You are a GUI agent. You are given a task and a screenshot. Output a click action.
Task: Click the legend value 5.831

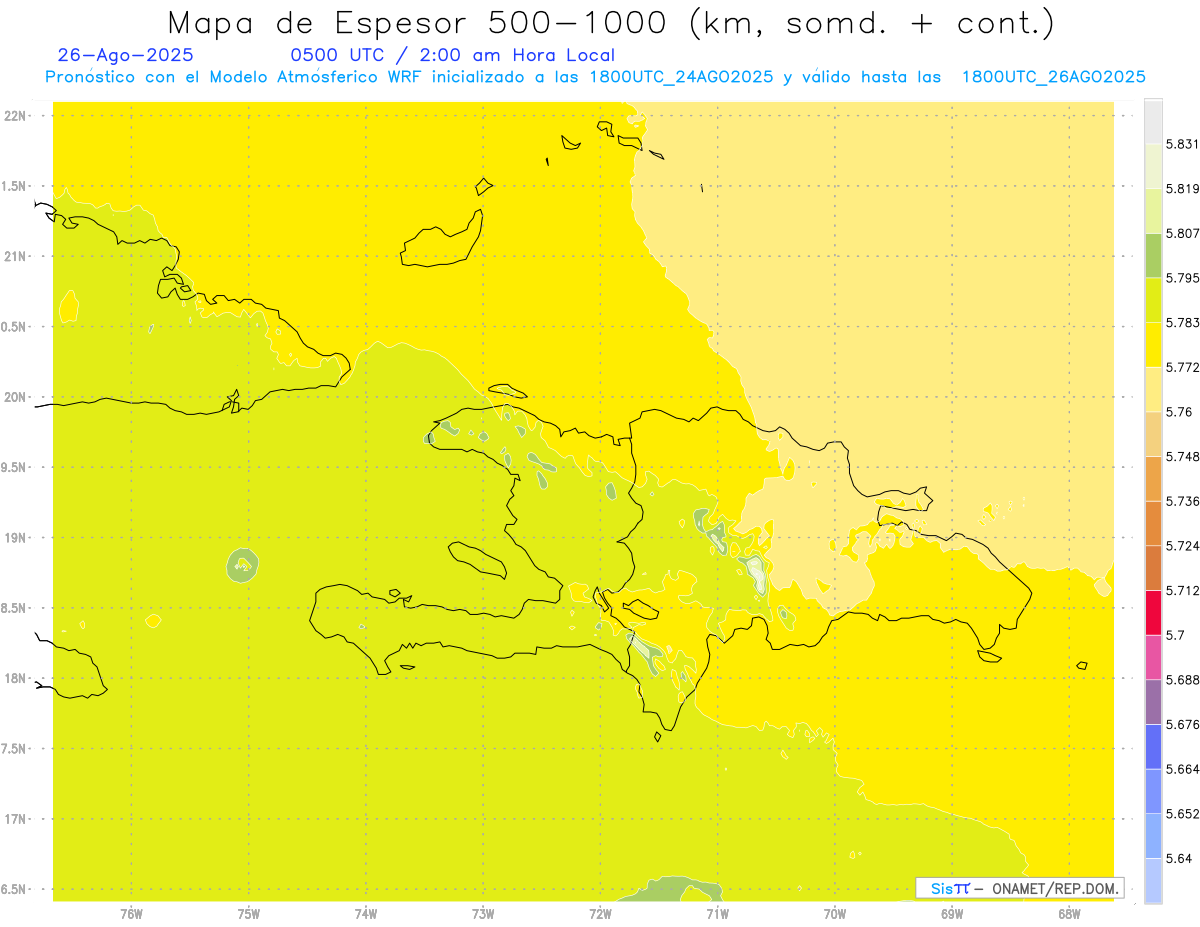(1181, 144)
